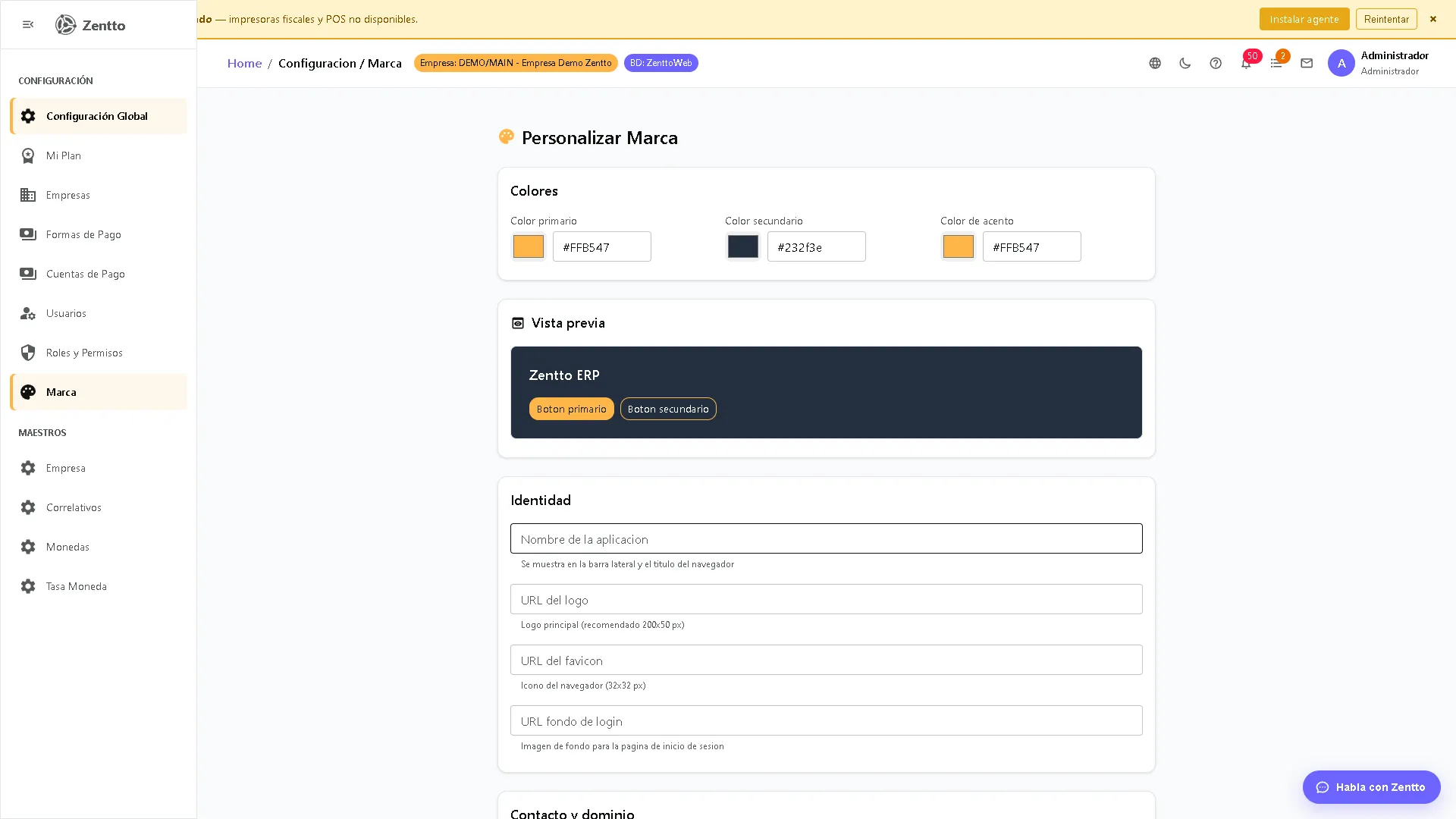1456x819 pixels.
Task: Click Vista previa eye icon
Action: click(518, 323)
